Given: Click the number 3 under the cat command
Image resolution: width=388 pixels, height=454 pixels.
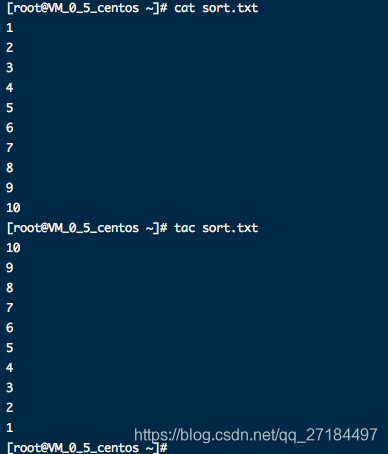Looking at the screenshot, I should (10, 68).
